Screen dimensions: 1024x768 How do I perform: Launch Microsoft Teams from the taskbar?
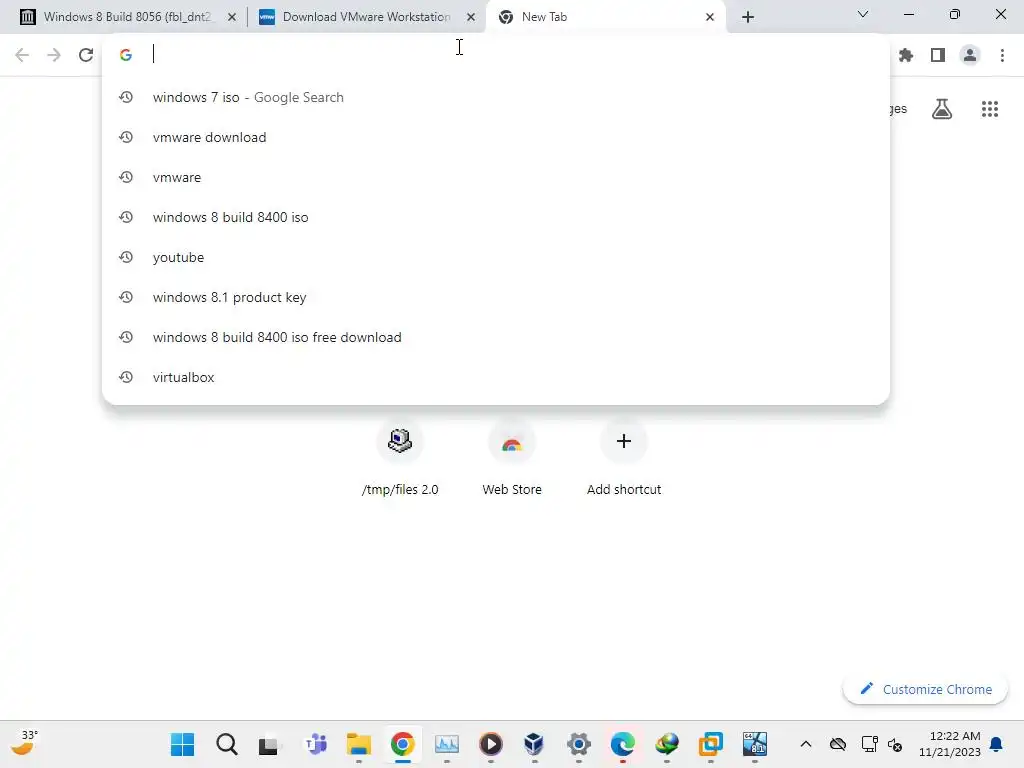click(316, 744)
